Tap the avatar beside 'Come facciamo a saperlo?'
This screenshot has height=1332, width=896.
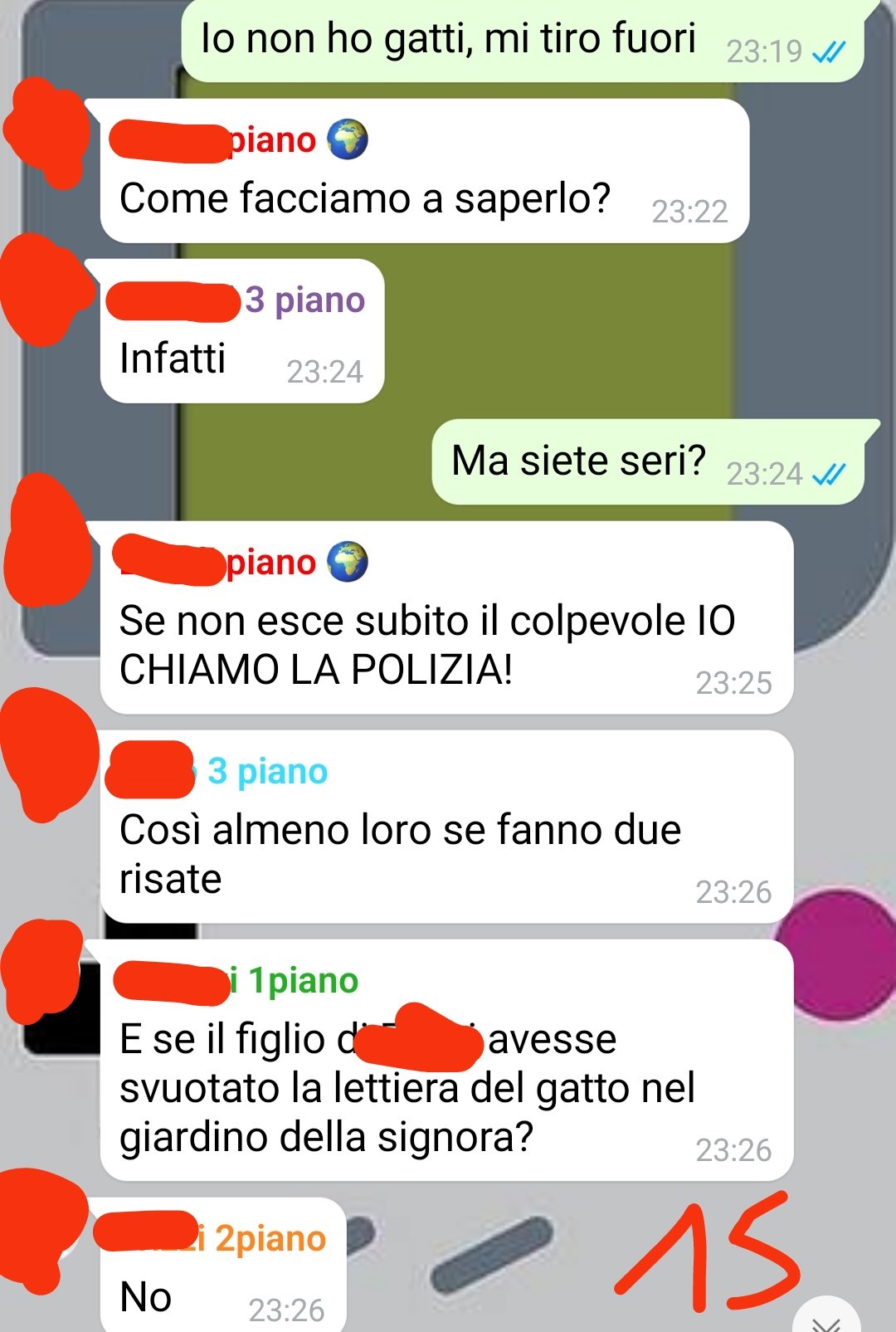pos(46,133)
